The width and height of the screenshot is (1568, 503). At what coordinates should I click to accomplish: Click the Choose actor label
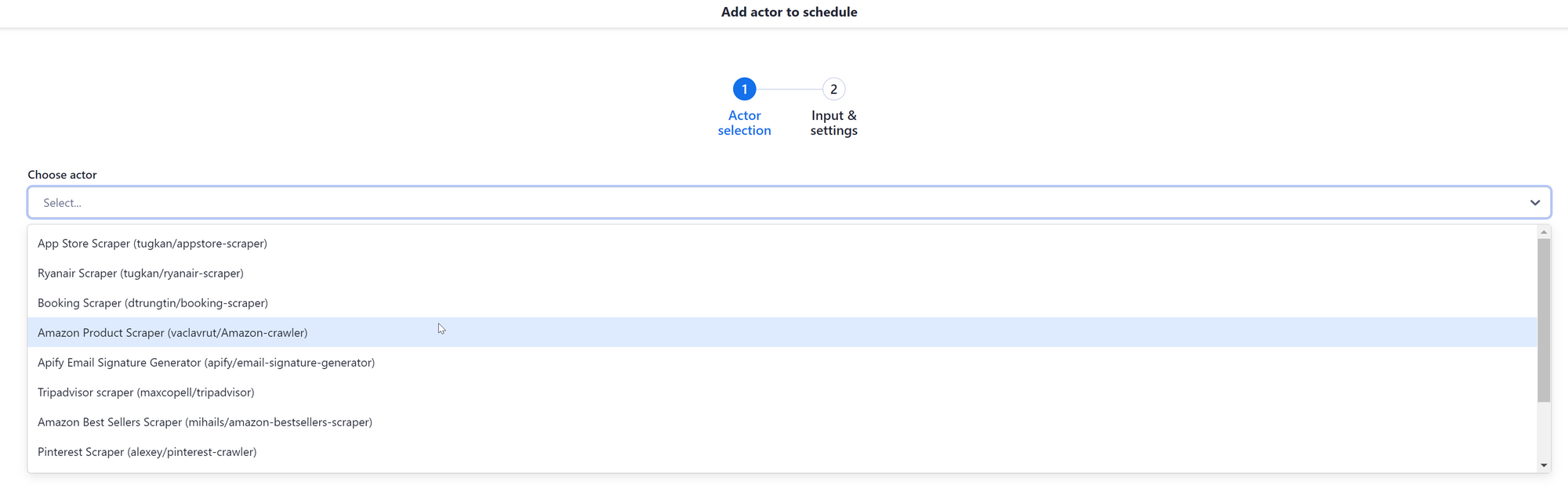click(62, 174)
